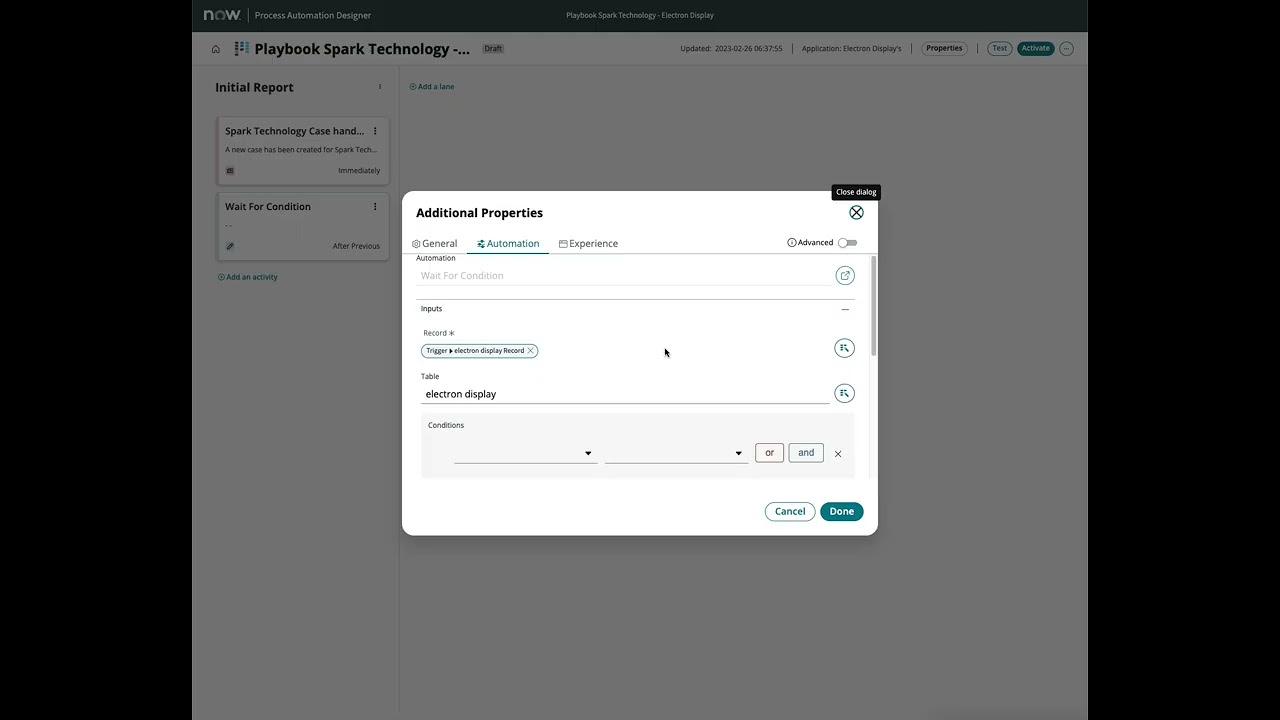Select the Automation tab
Image resolution: width=1280 pixels, height=720 pixels.
(x=508, y=243)
